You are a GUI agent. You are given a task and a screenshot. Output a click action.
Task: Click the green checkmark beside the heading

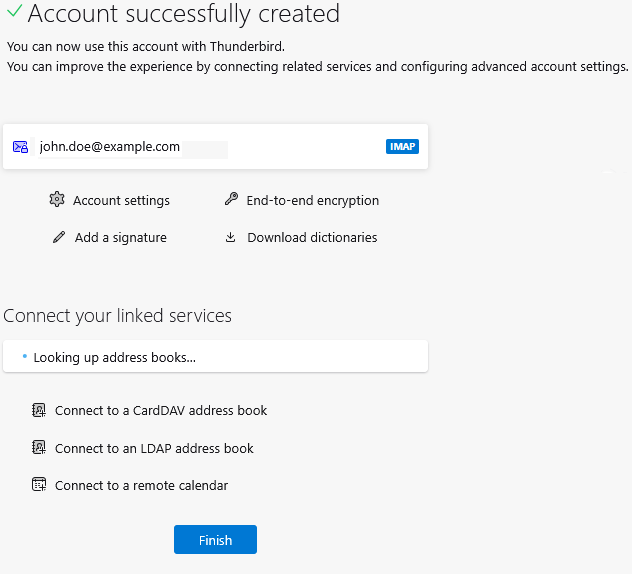pos(13,14)
